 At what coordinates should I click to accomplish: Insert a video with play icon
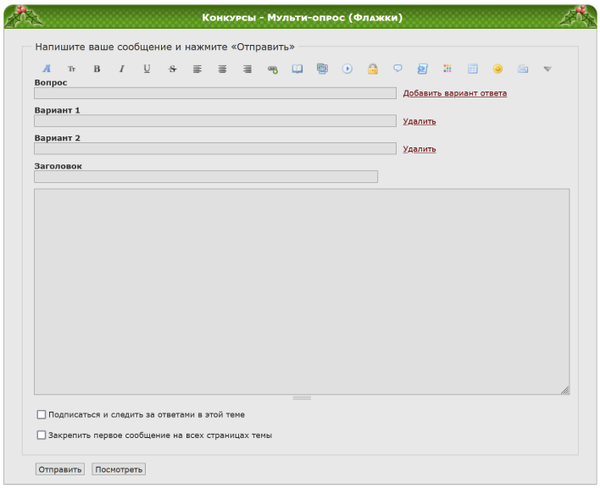tap(347, 69)
